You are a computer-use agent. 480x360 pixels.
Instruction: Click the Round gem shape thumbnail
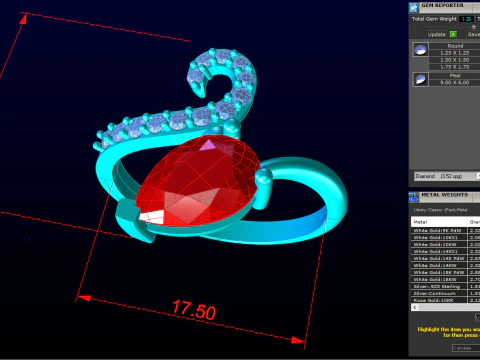pos(421,50)
